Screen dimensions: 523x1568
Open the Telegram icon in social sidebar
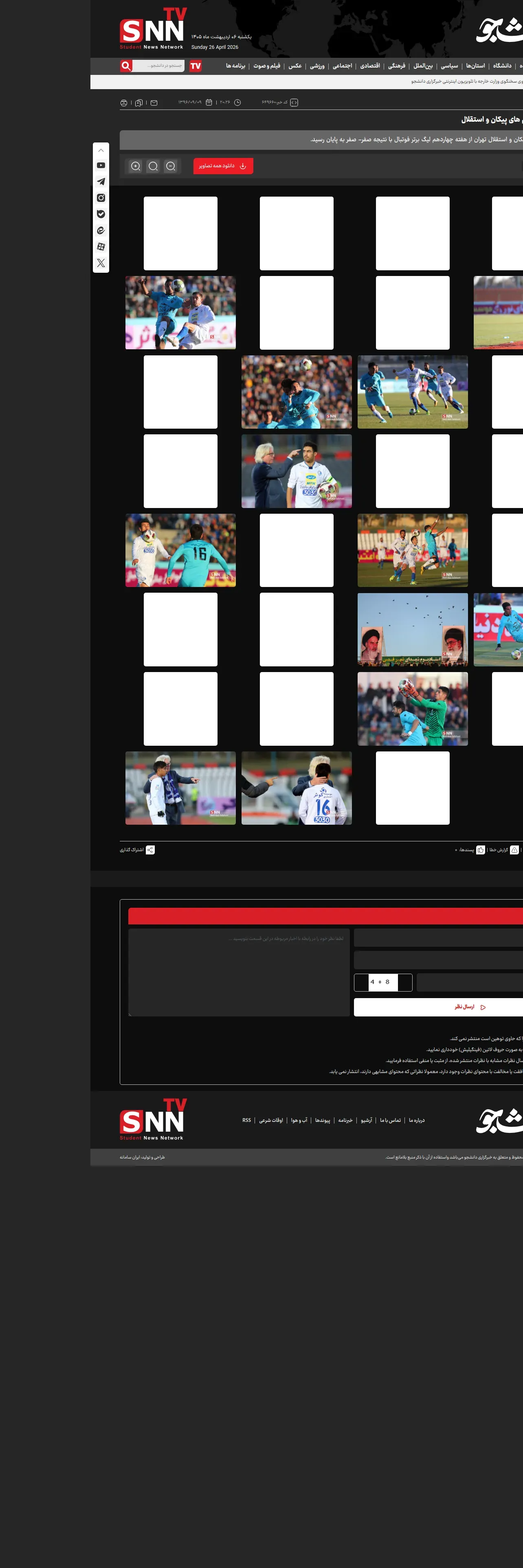click(x=101, y=182)
